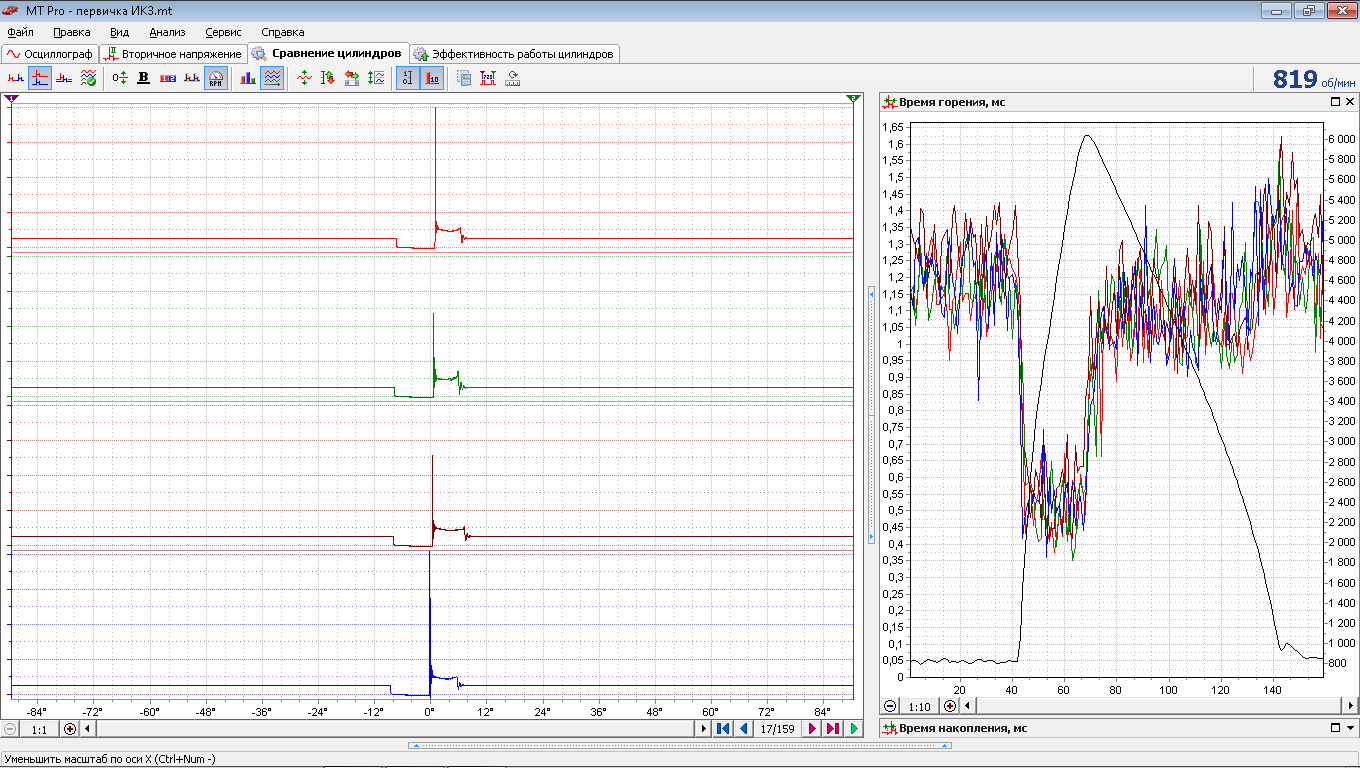This screenshot has height=768, width=1360.
Task: Start playback with the green play arrow
Action: [854, 729]
